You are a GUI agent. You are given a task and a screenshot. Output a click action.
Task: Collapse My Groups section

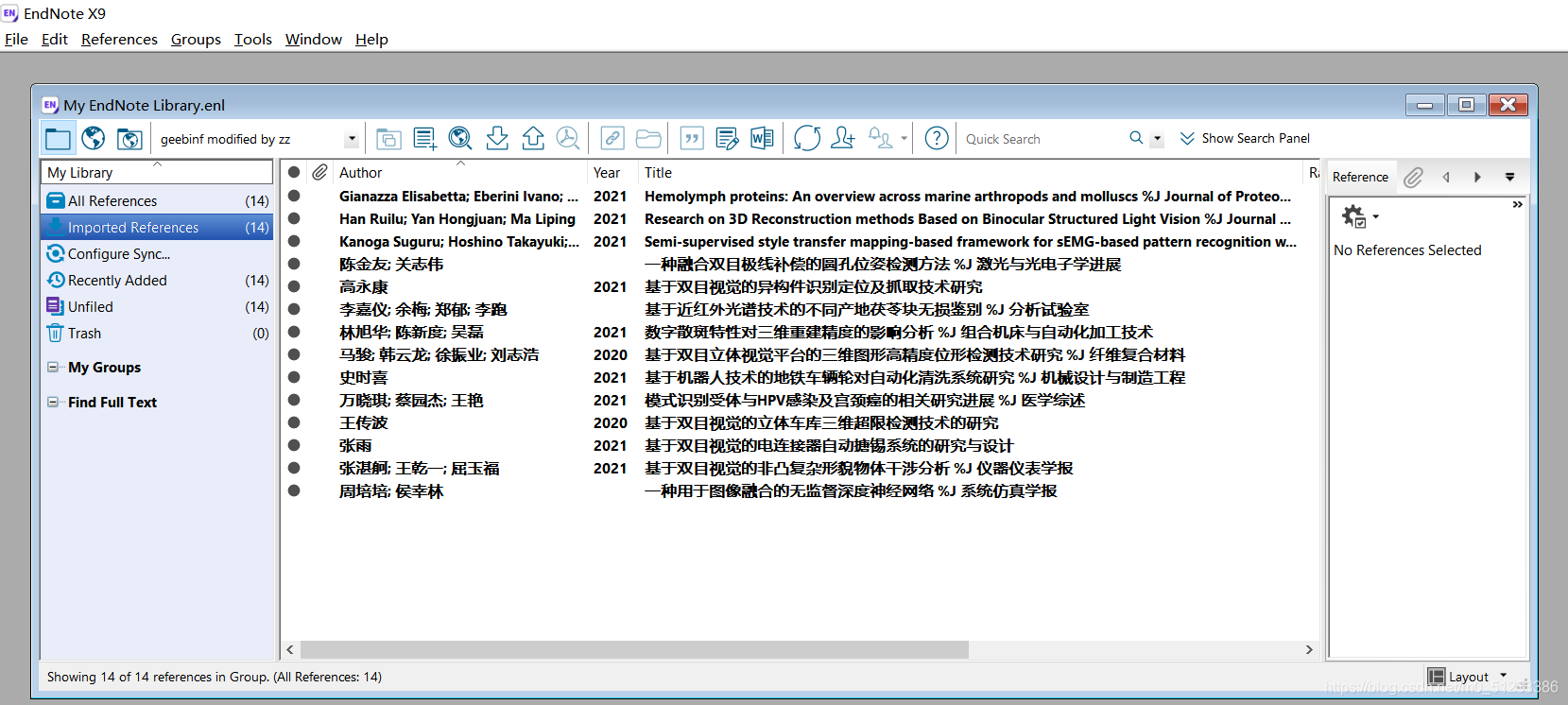click(x=53, y=367)
